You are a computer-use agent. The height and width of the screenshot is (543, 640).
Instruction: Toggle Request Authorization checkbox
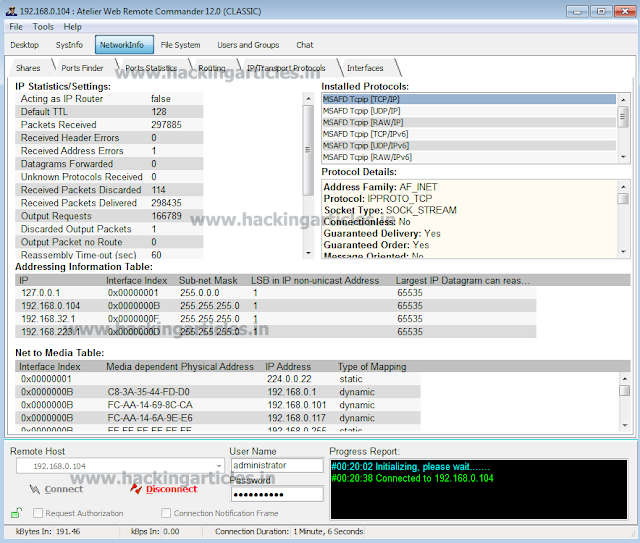[38, 513]
